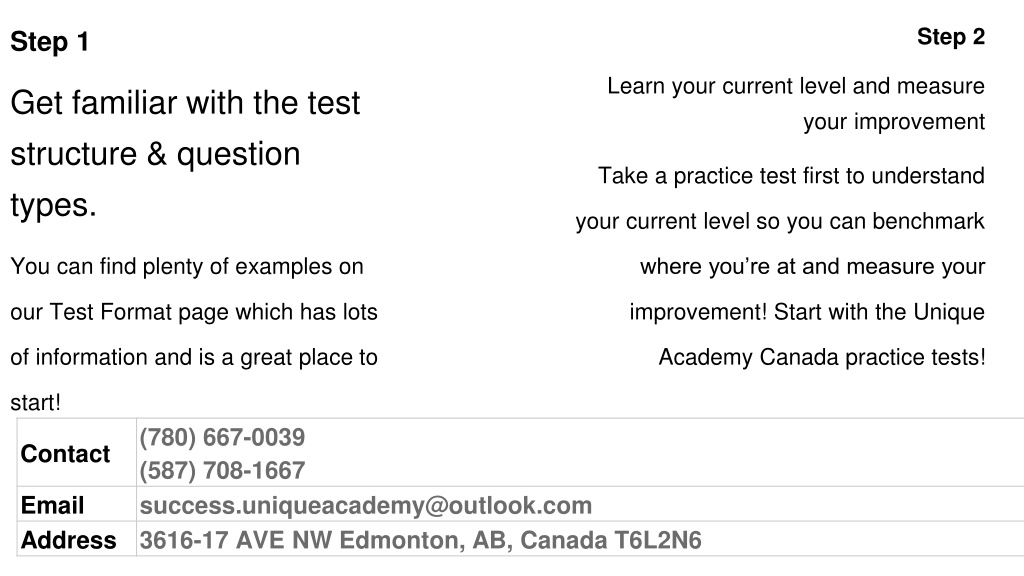Open the Test Format page text link
Screen dimensions: 1024x576
pos(134,312)
